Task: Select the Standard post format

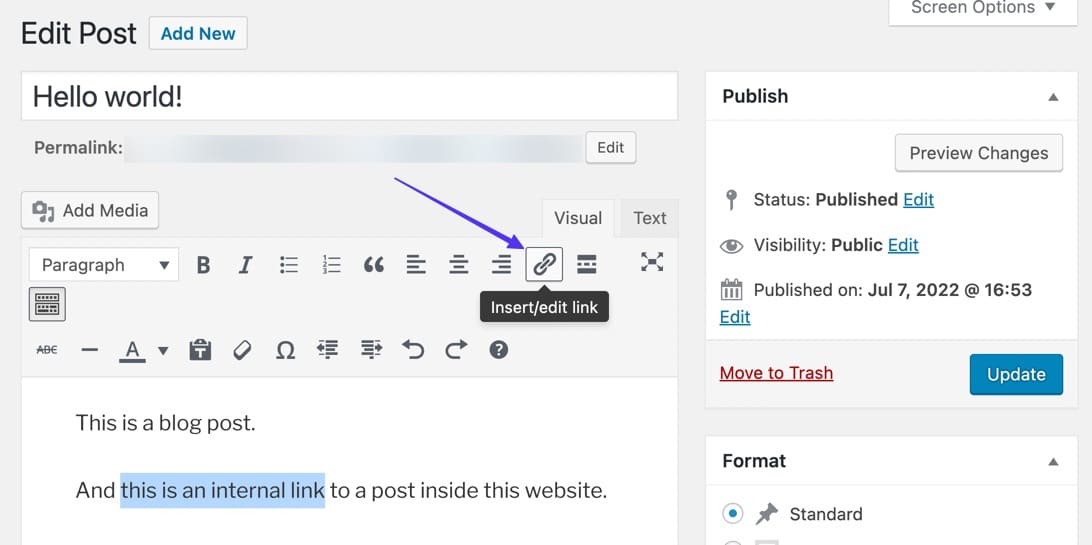Action: pyautogui.click(x=733, y=514)
